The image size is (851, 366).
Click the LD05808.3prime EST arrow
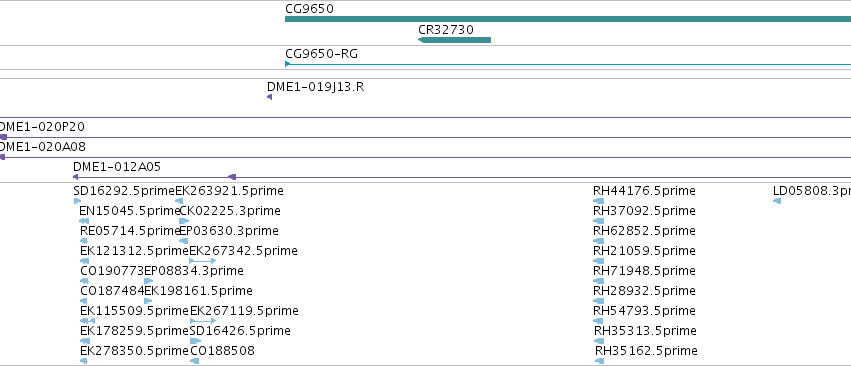pyautogui.click(x=777, y=201)
